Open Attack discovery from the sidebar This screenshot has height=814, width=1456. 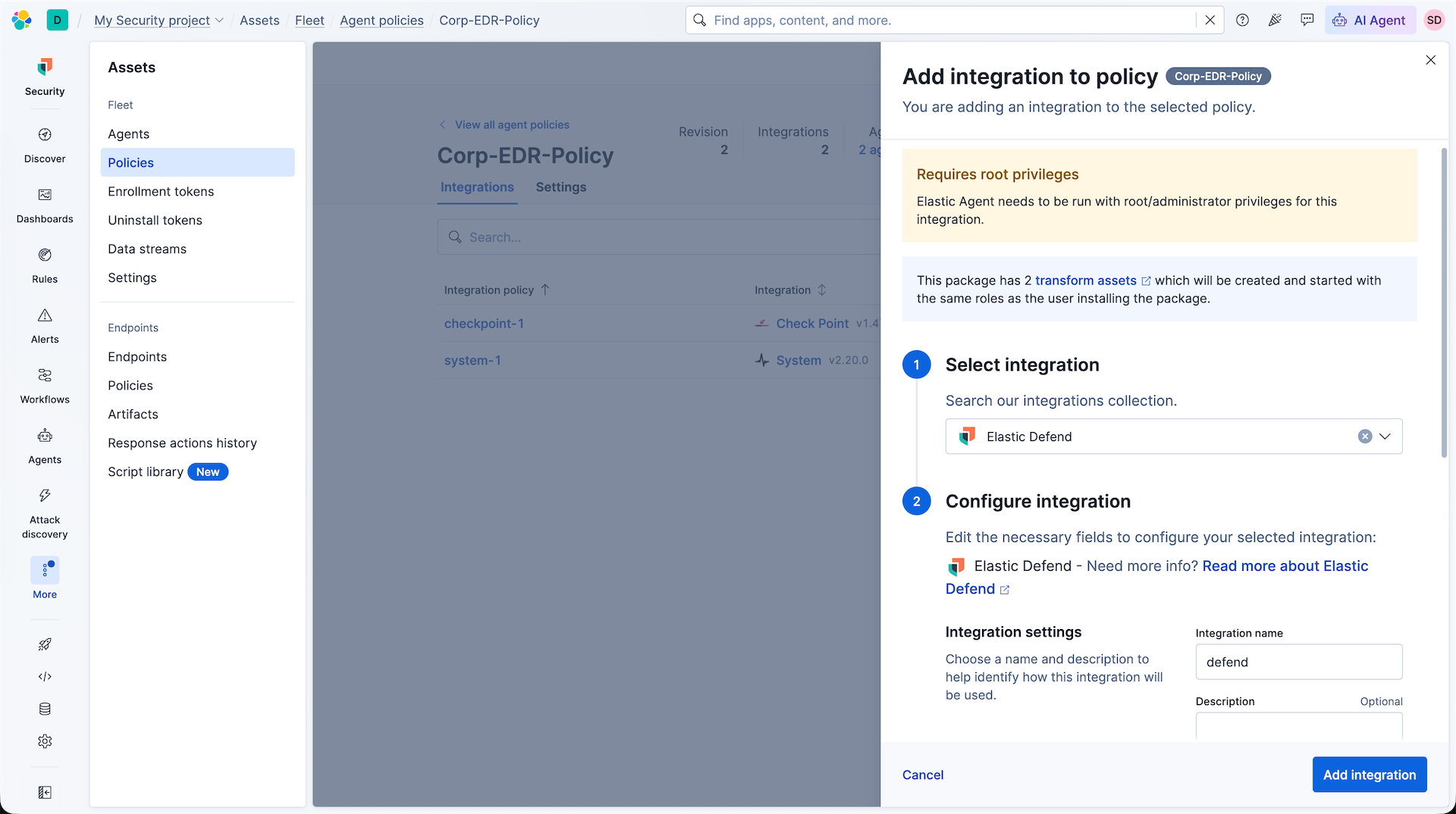(x=45, y=513)
